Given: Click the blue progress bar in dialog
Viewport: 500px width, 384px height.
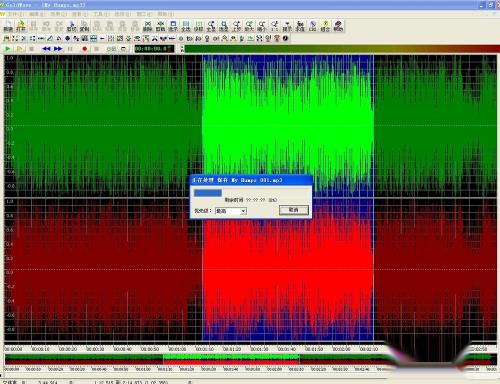Looking at the screenshot, I should (208, 193).
